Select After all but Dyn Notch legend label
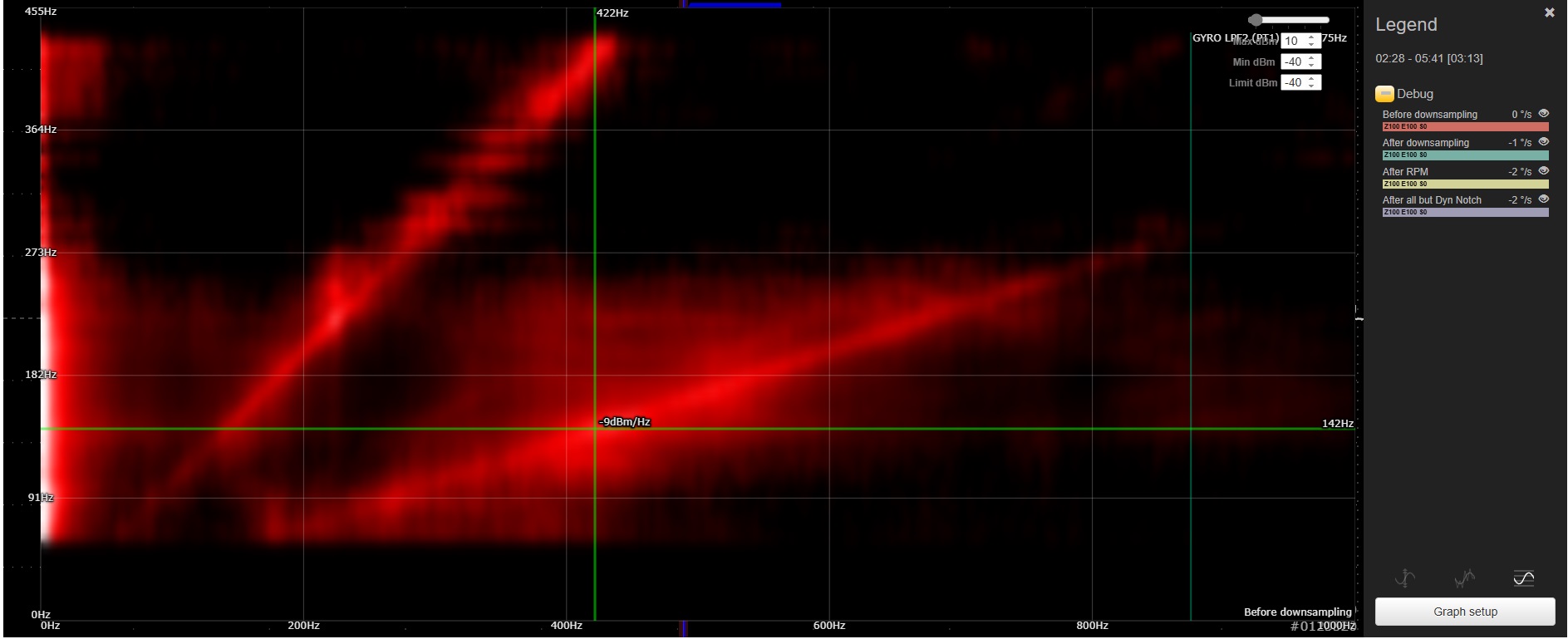The height and width of the screenshot is (639, 1568). coord(1431,200)
